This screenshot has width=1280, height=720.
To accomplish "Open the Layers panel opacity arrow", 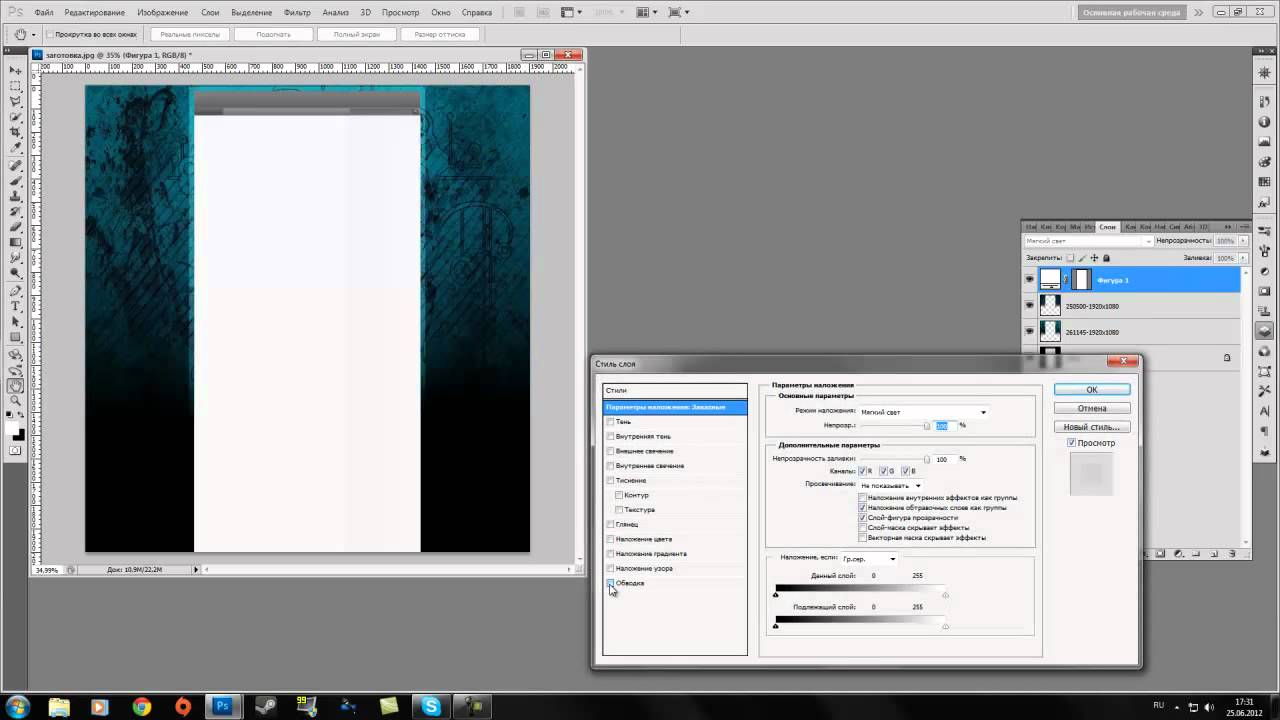I will click(x=1244, y=241).
